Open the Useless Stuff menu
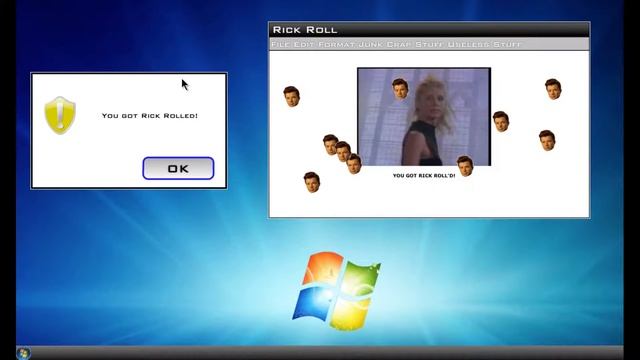The width and height of the screenshot is (640, 360). coord(484,44)
